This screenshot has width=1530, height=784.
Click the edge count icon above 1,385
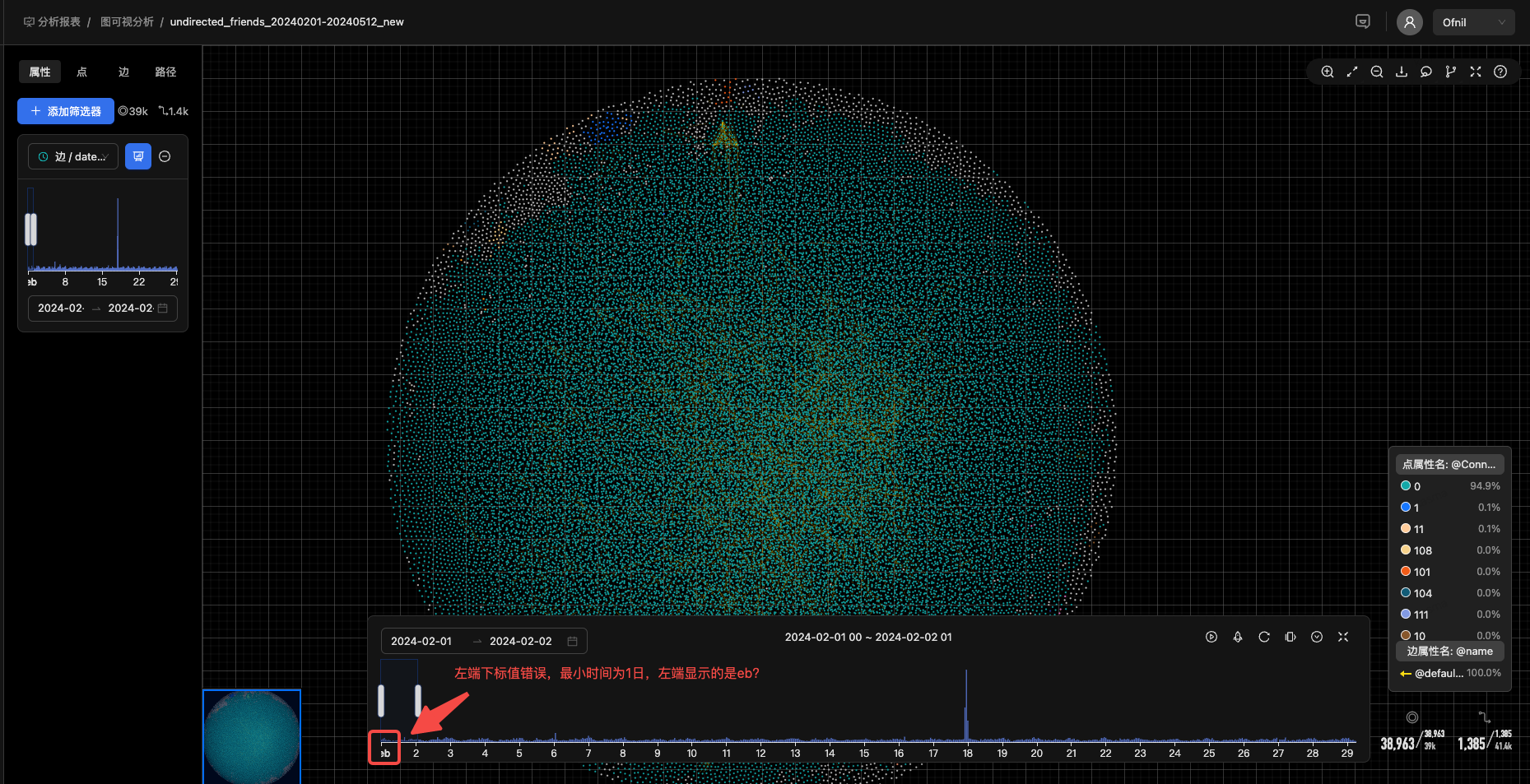pyautogui.click(x=1485, y=717)
